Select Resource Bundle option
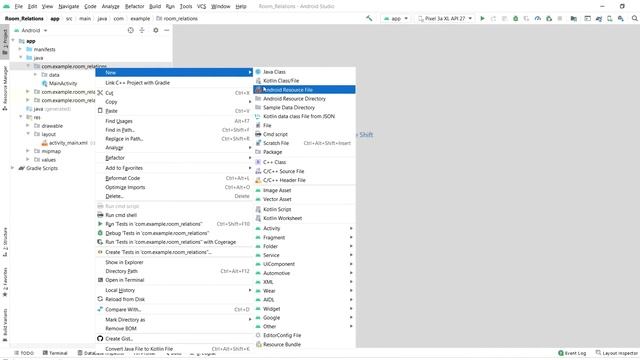 [x=304, y=344]
